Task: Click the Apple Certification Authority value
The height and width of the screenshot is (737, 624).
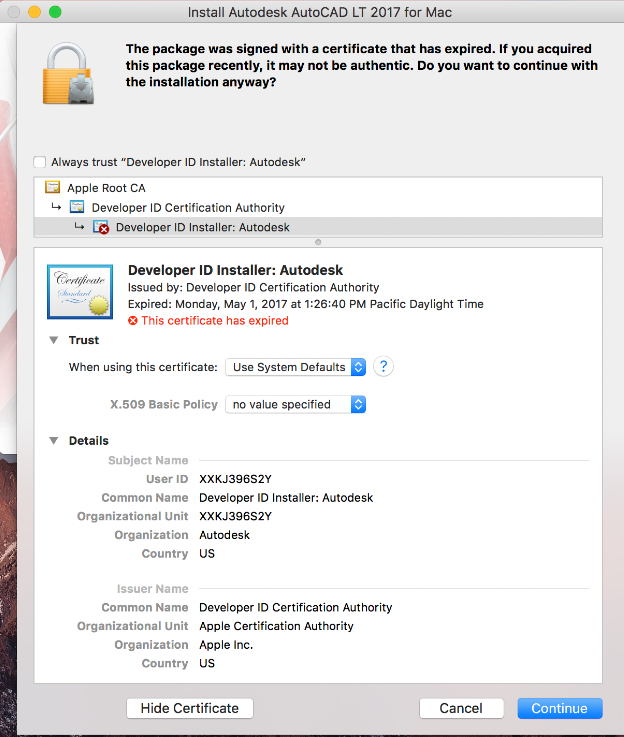Action: [x=276, y=626]
